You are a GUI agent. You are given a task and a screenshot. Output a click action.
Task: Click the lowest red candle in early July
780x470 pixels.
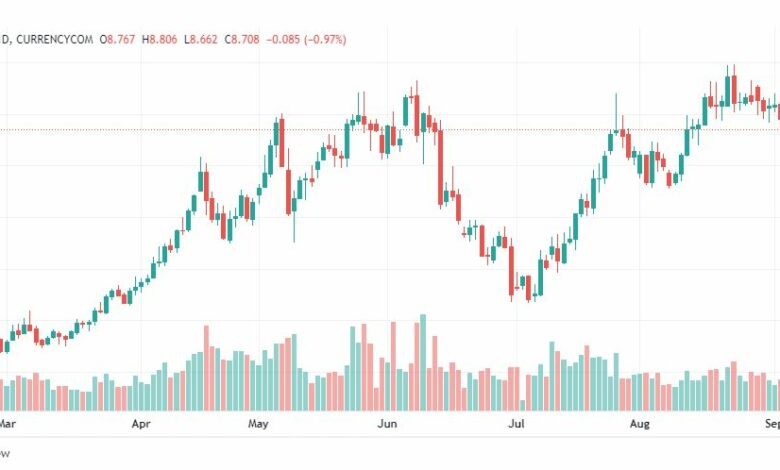528,288
